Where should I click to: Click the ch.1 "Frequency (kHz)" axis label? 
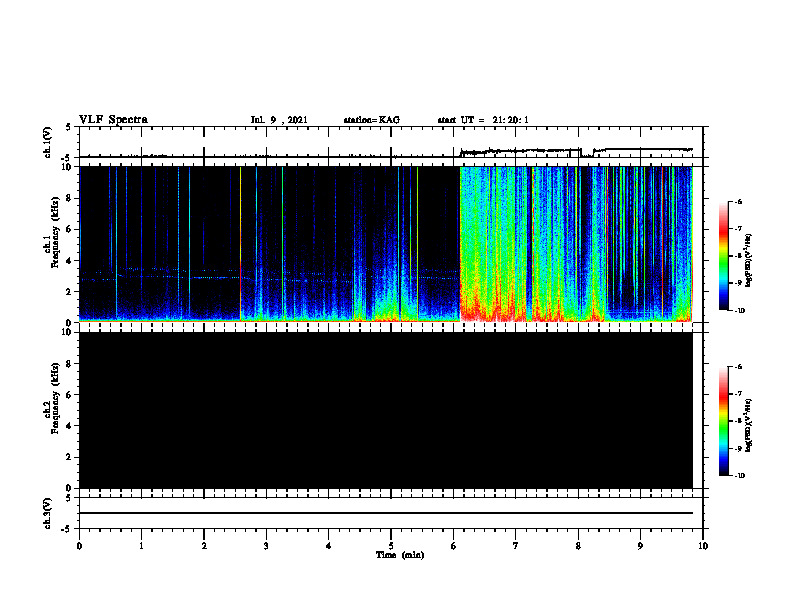(x=56, y=232)
